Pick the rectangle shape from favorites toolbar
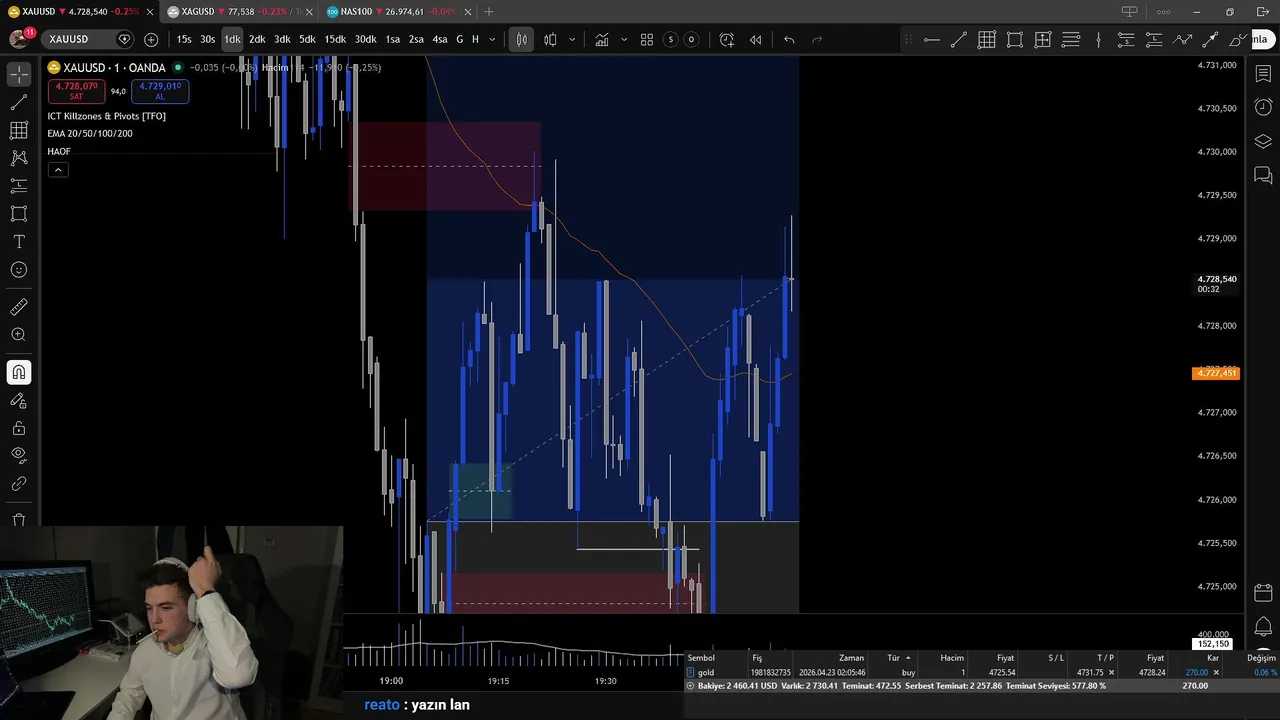Image resolution: width=1280 pixels, height=720 pixels. click(1015, 39)
